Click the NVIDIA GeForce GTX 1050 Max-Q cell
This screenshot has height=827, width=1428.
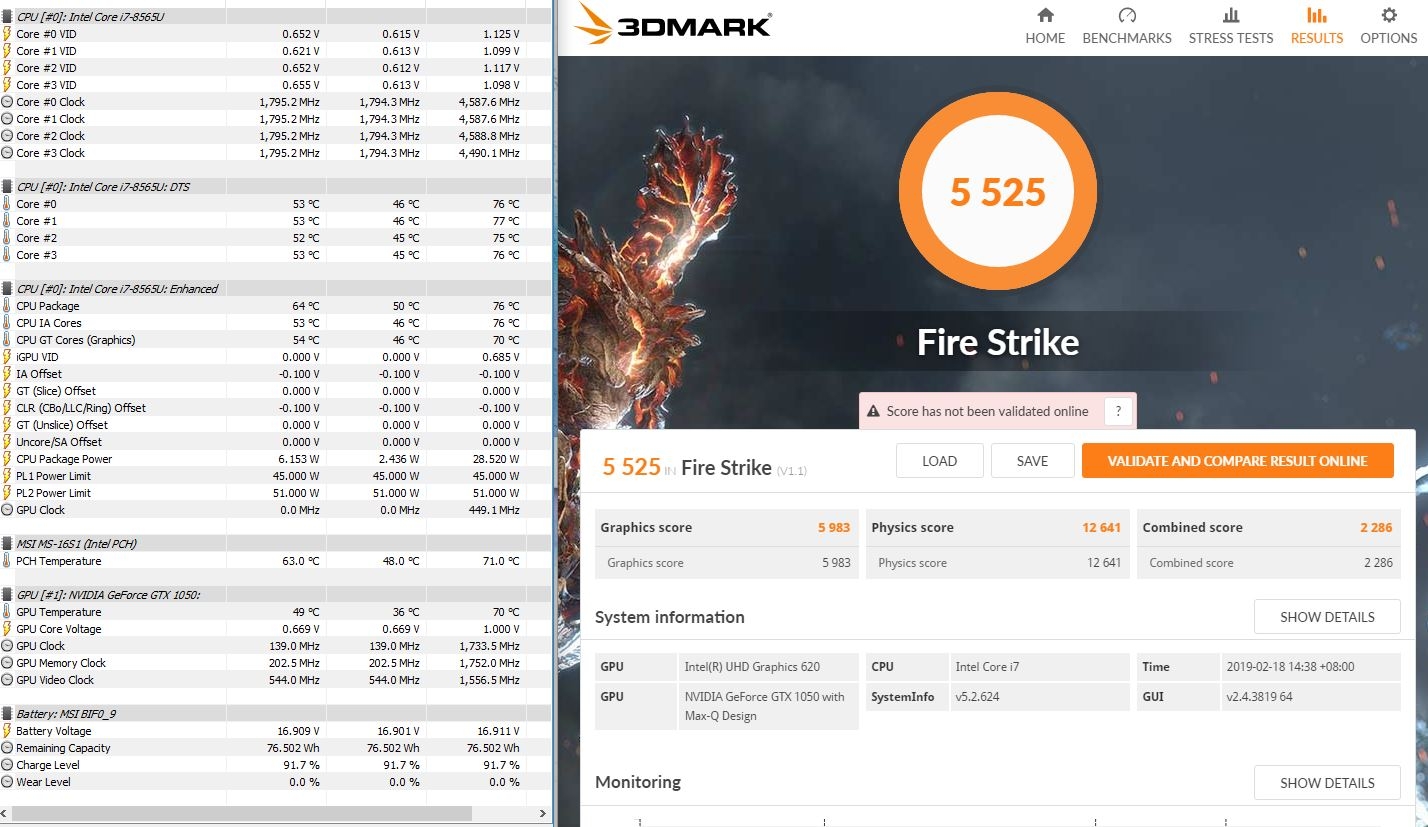(x=768, y=706)
